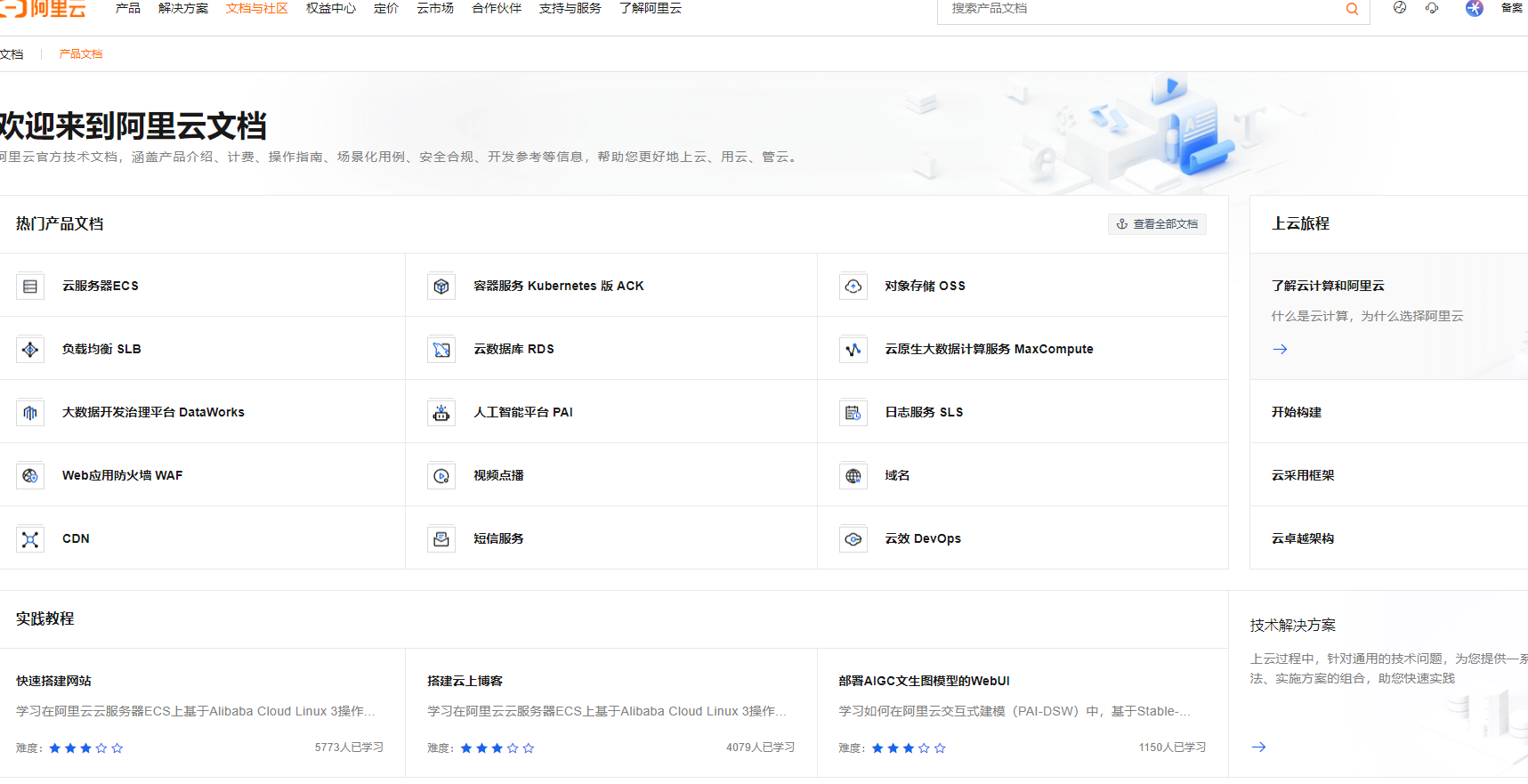Click the CDN product icon
Screen dimensions: 1528x784
(x=30, y=538)
